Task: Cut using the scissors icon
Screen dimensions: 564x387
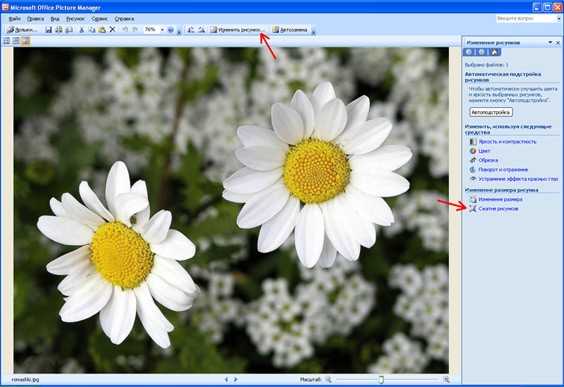Action: point(82,30)
